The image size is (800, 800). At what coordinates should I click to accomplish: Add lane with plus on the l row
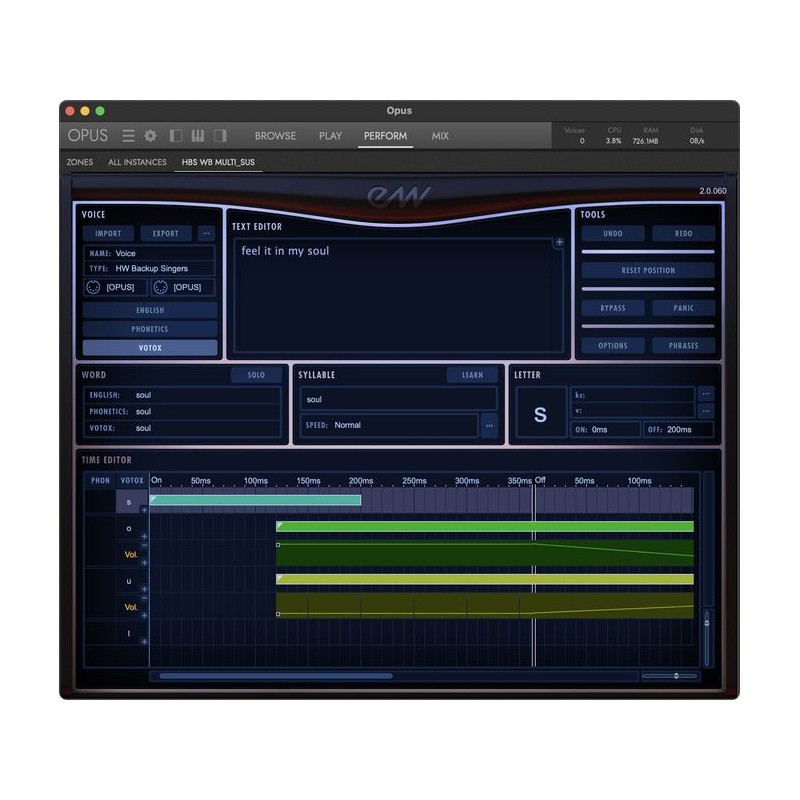pyautogui.click(x=144, y=641)
